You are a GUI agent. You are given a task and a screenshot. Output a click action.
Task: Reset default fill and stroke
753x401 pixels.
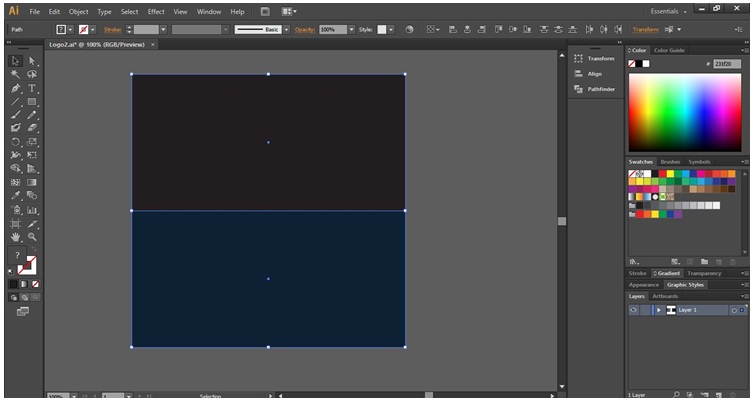pyautogui.click(x=12, y=272)
